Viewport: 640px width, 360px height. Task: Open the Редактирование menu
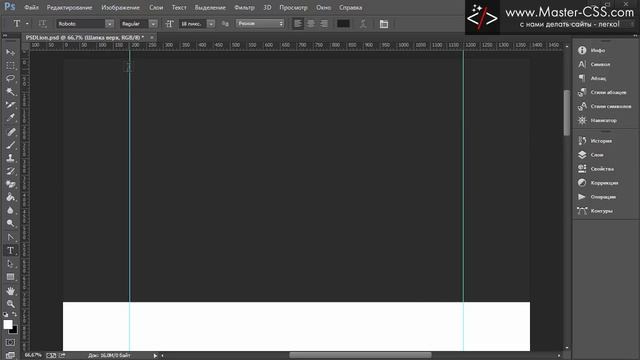pos(69,7)
